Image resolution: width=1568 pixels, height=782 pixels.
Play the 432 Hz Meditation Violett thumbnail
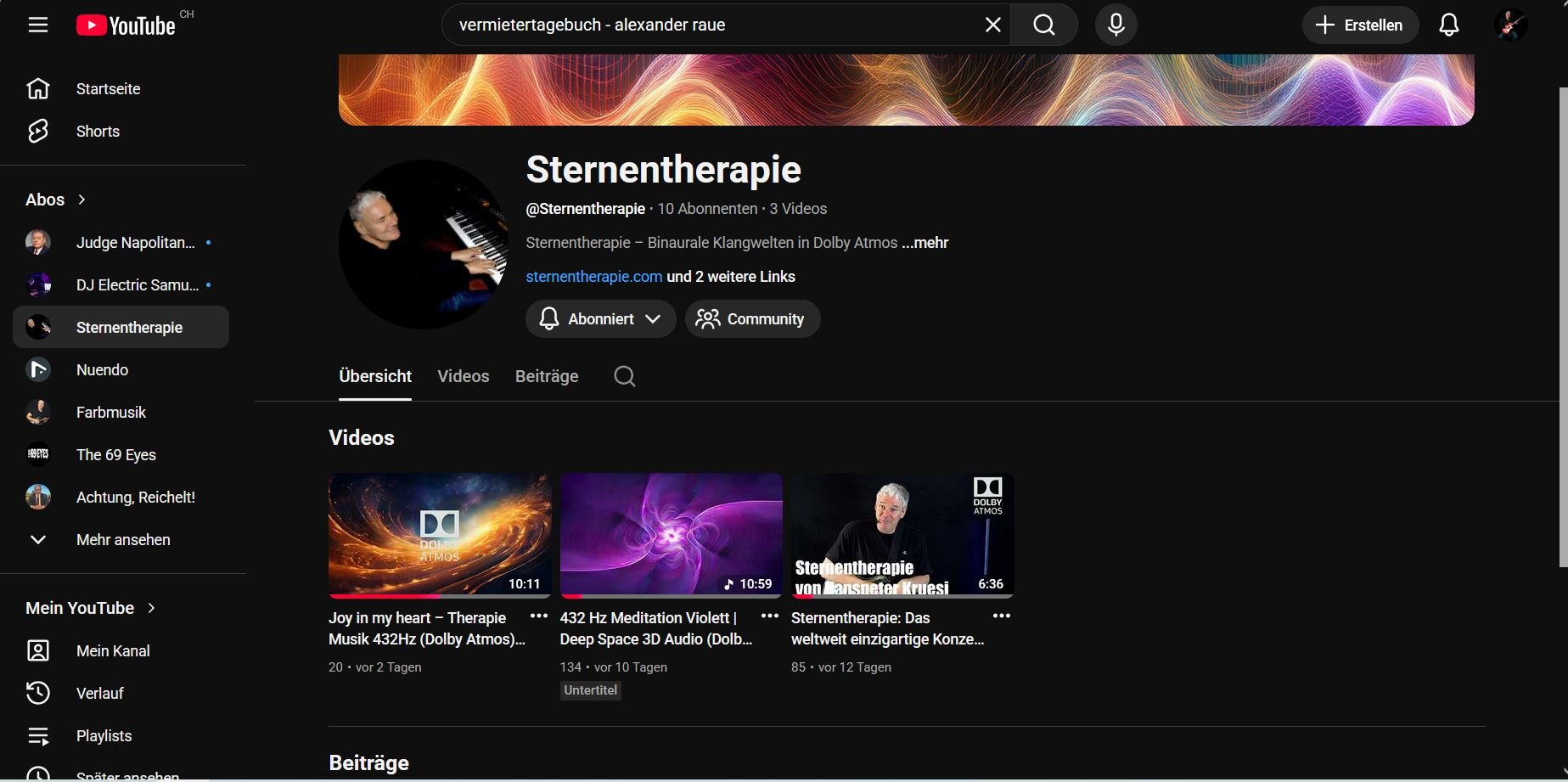click(x=671, y=535)
